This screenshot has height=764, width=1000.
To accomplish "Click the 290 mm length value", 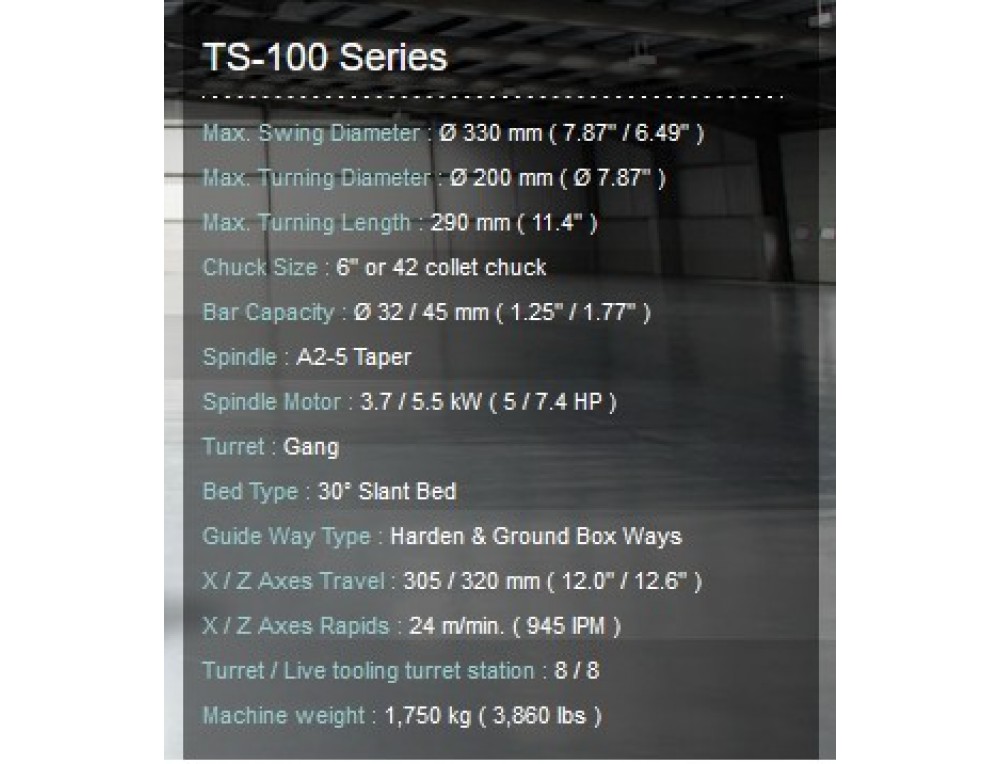I will [x=470, y=223].
